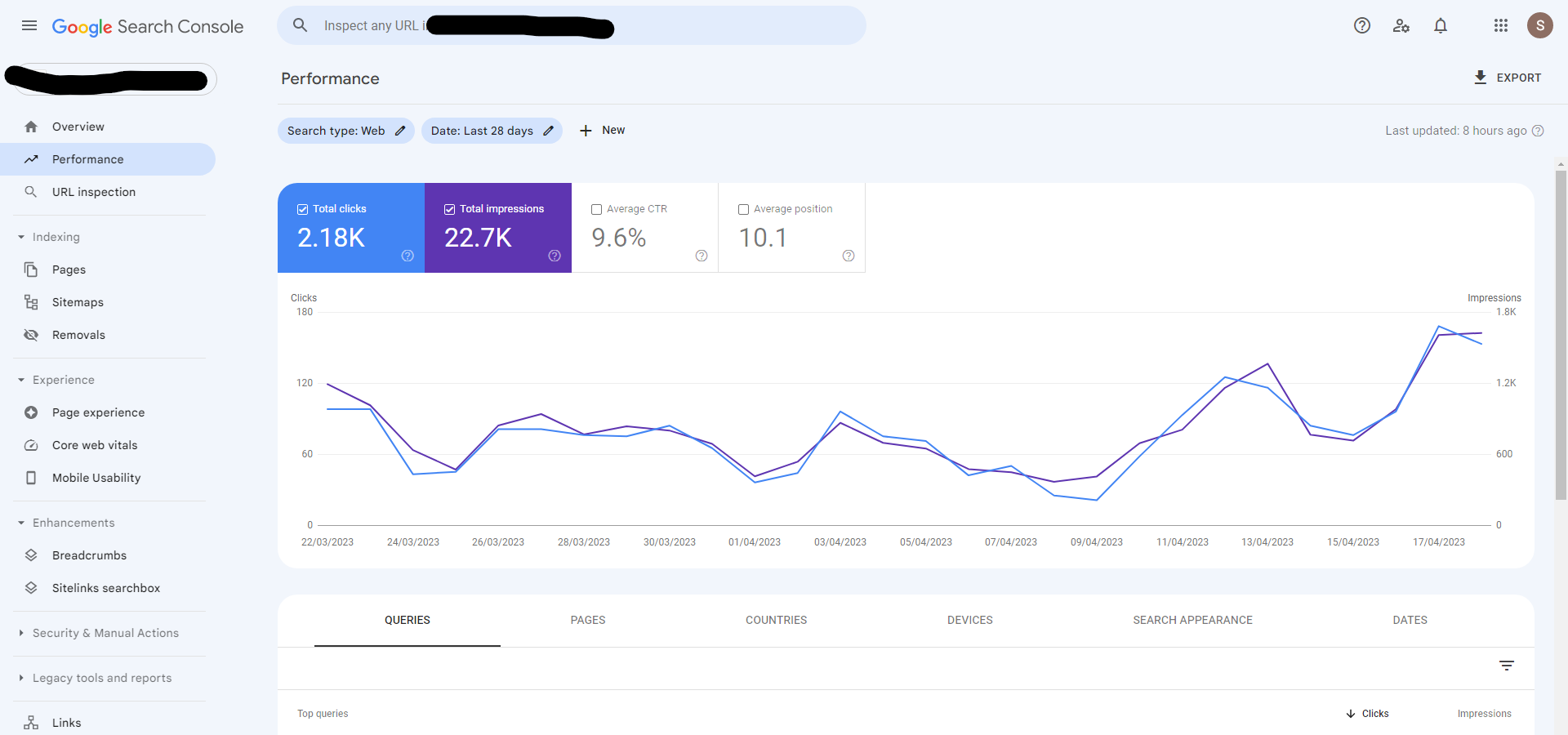
Task: Open the Date: Last 28 days filter chip
Action: [x=492, y=131]
